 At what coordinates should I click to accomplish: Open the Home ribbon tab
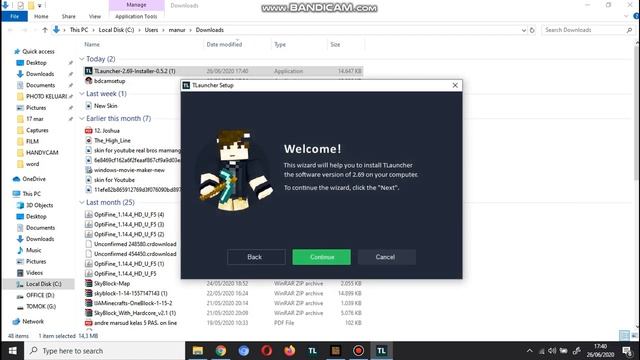(x=41, y=16)
